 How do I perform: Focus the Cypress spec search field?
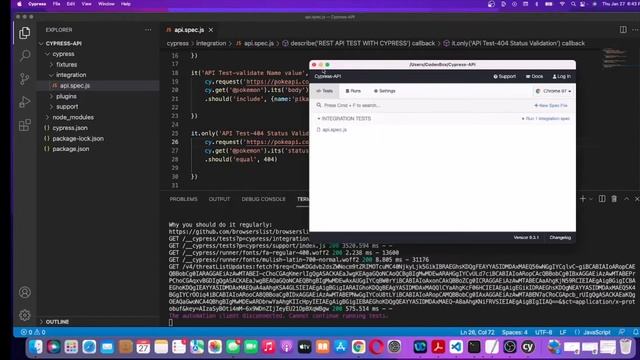click(421, 105)
